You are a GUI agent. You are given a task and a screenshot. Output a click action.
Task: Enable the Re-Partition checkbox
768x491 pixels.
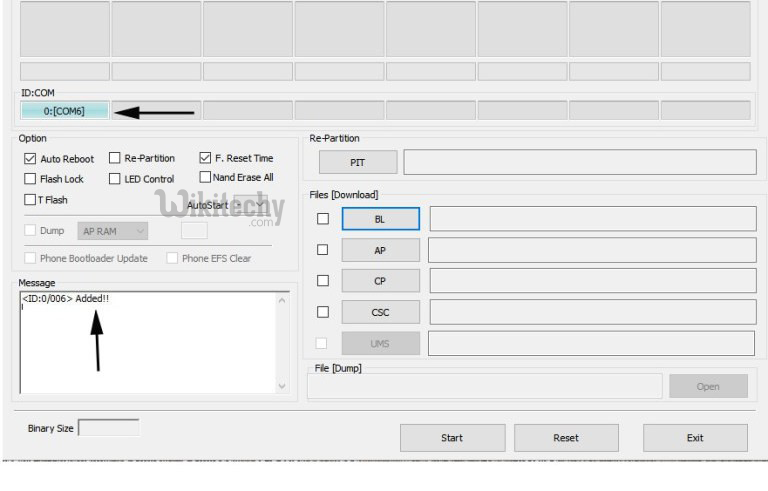[x=115, y=158]
